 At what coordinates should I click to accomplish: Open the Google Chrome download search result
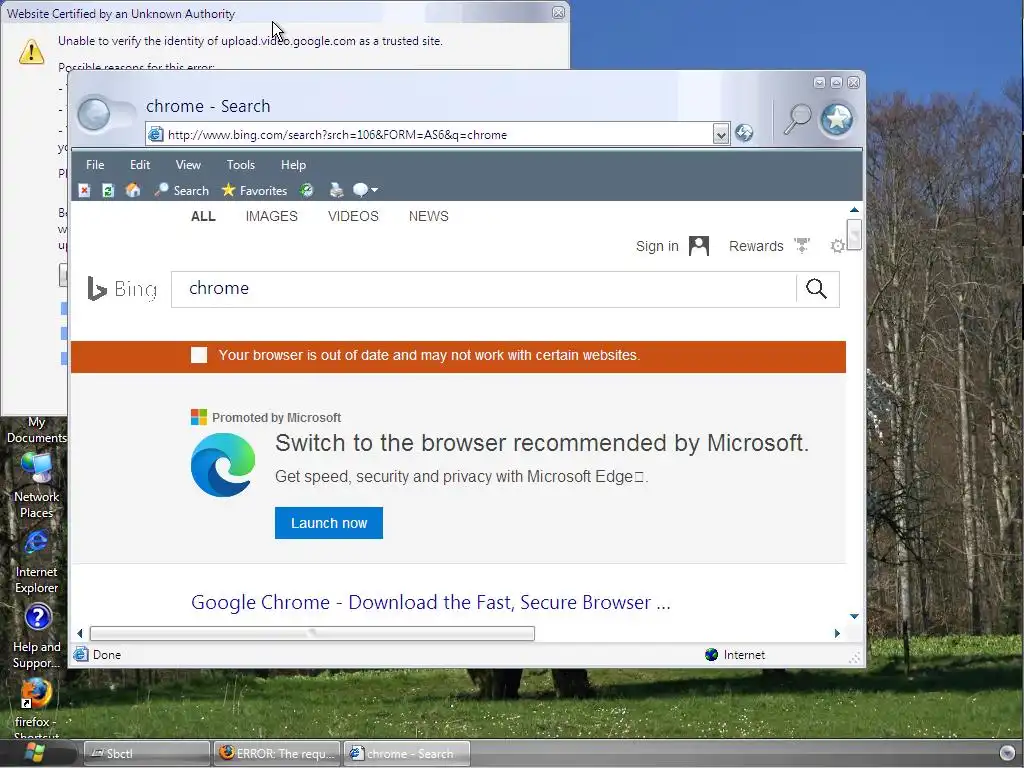pyautogui.click(x=431, y=602)
